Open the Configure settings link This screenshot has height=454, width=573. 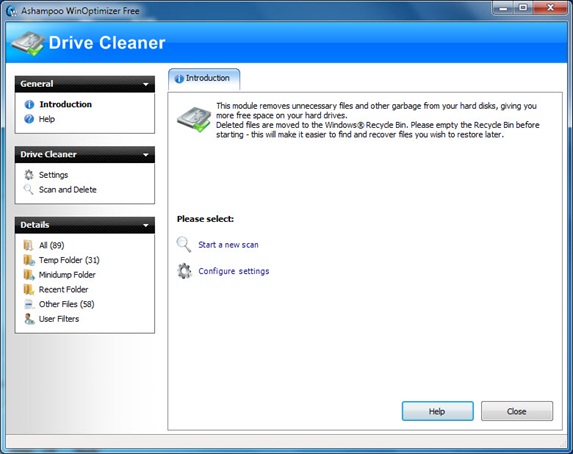tap(234, 271)
